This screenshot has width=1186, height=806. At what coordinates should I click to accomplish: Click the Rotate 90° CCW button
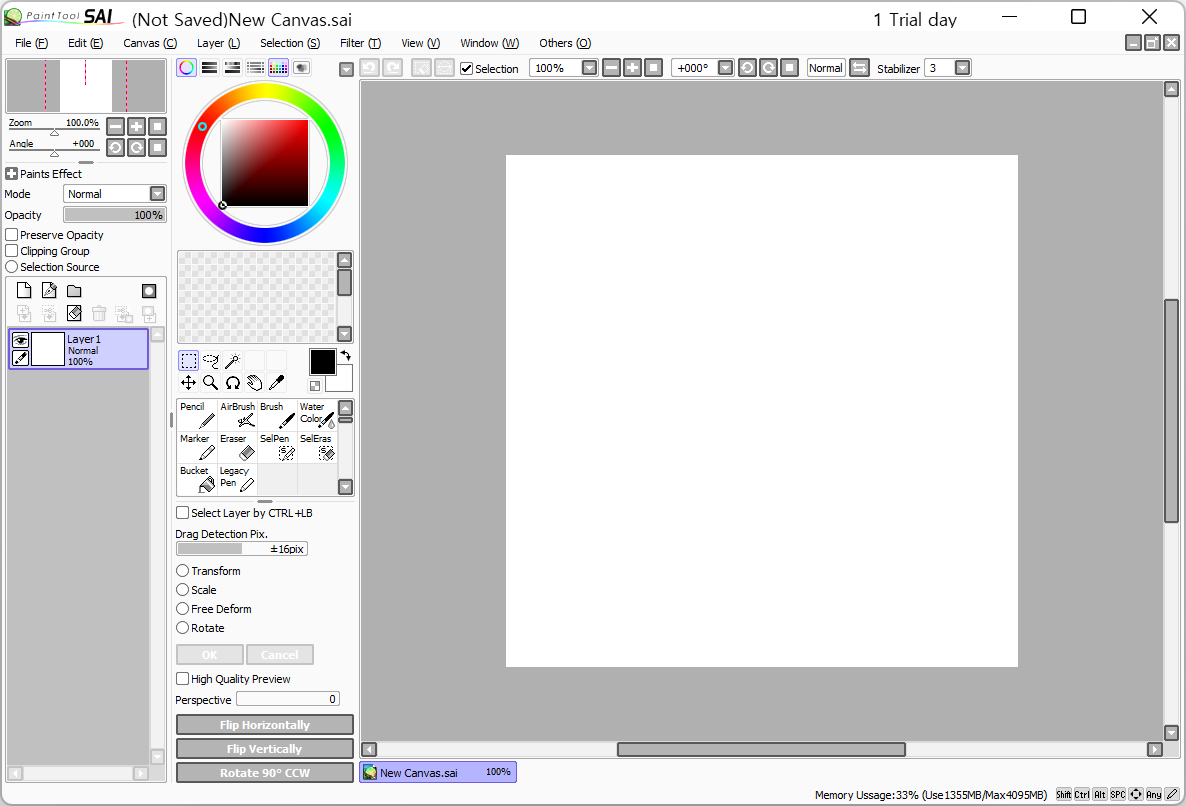[x=264, y=771]
